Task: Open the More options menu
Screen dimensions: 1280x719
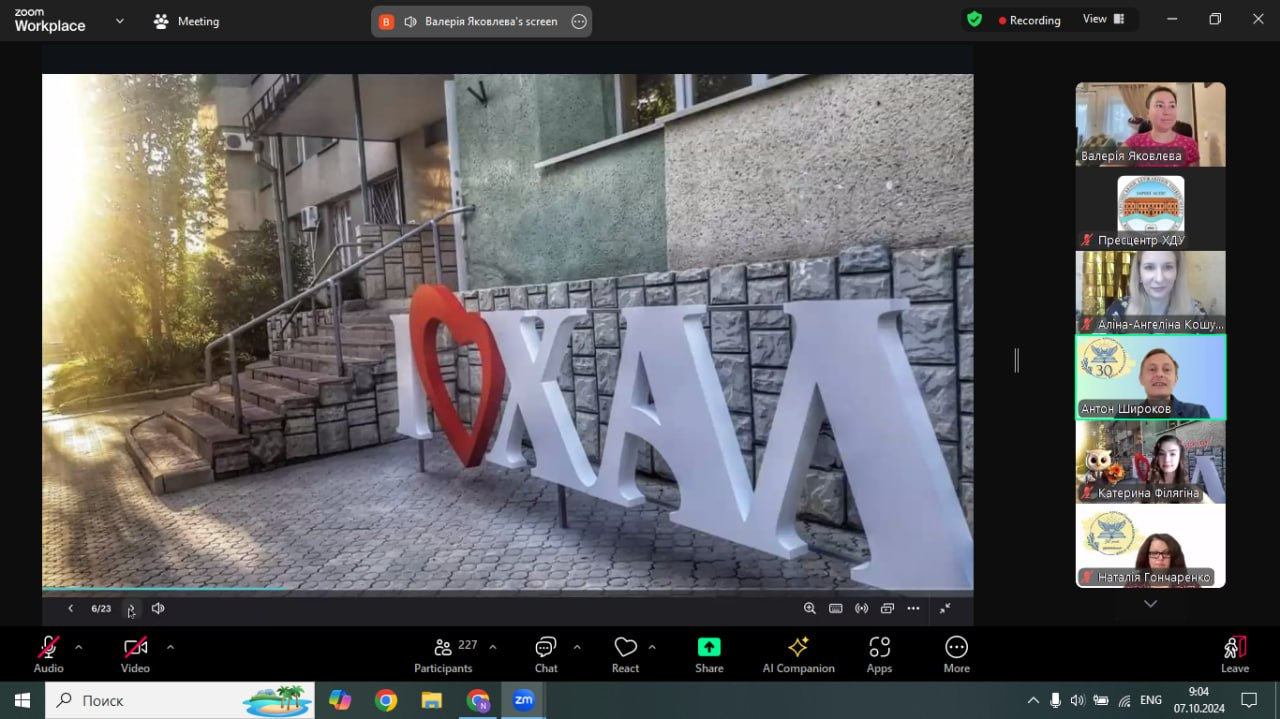Action: (x=956, y=655)
